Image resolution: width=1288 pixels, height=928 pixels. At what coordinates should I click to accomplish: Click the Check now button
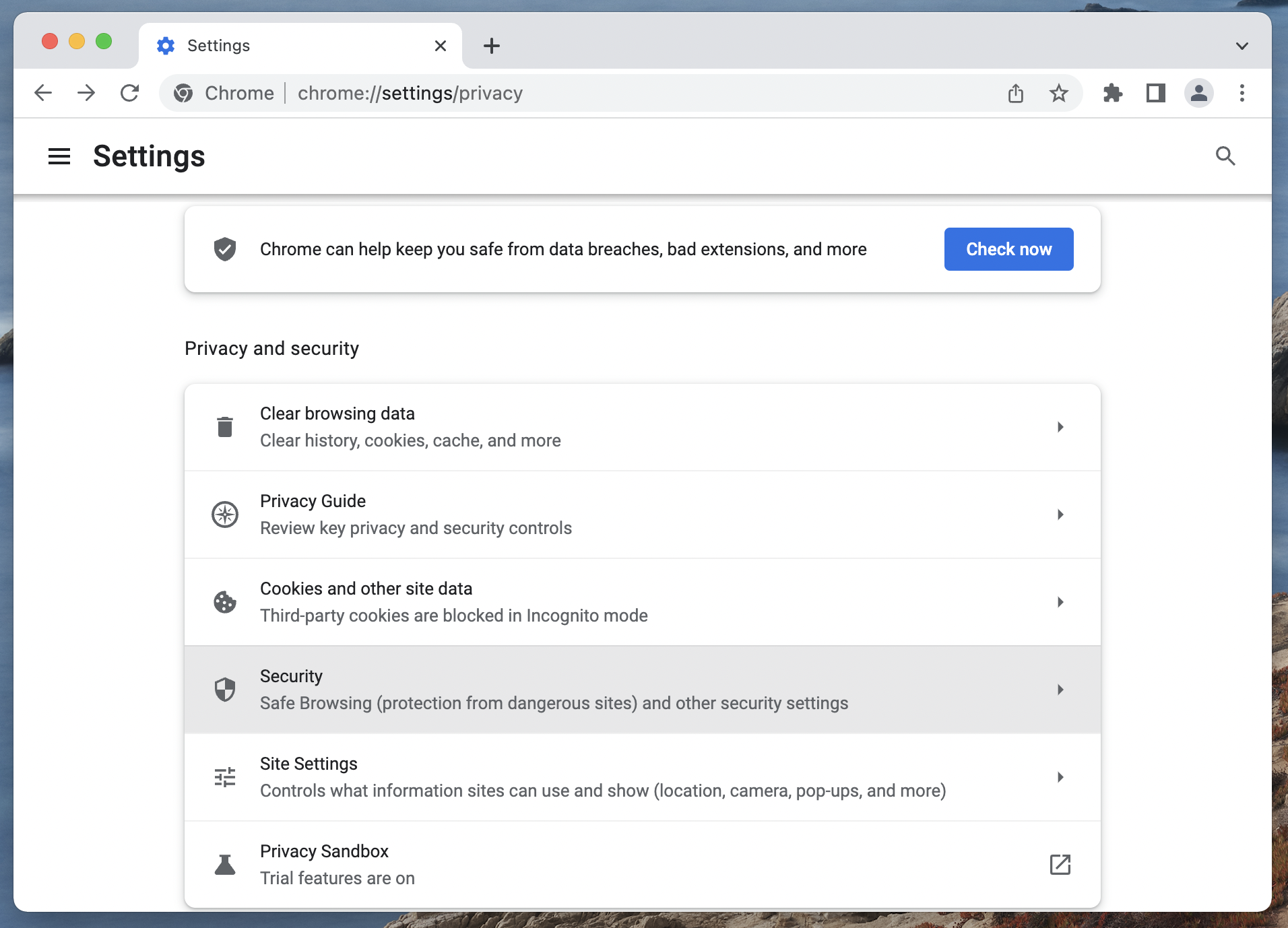pyautogui.click(x=1008, y=249)
